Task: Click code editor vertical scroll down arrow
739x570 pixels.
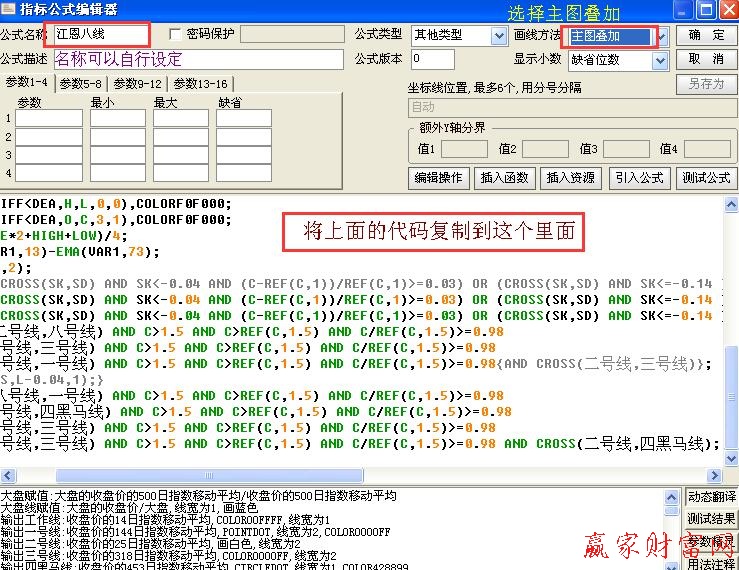Action: tap(732, 458)
